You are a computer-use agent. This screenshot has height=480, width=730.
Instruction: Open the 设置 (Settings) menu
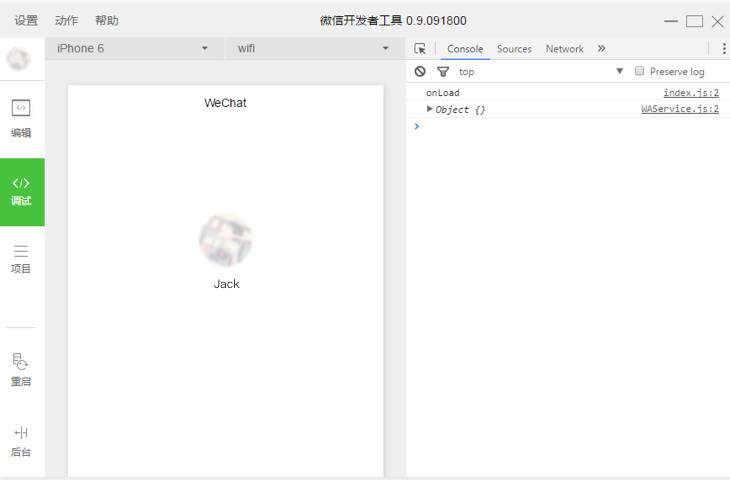tap(26, 20)
